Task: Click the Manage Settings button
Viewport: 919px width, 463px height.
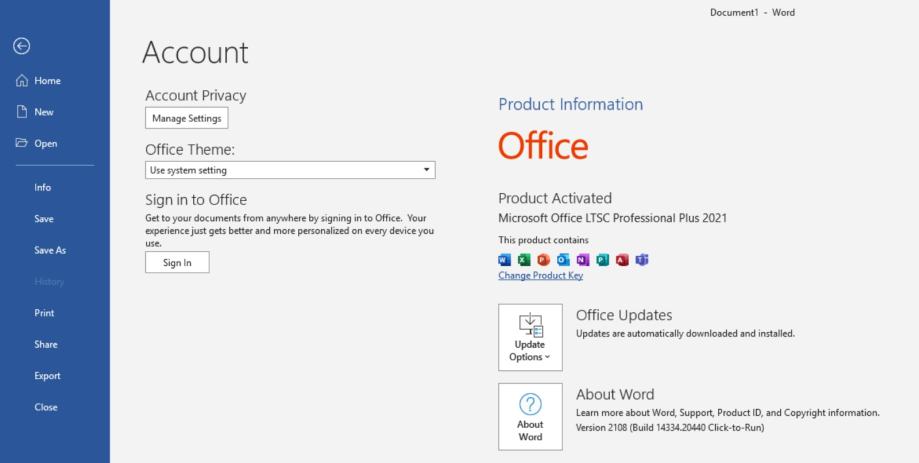Action: pyautogui.click(x=187, y=118)
